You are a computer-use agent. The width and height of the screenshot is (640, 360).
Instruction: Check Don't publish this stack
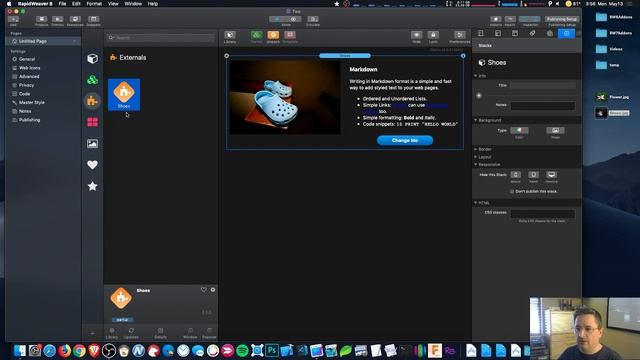[x=512, y=191]
